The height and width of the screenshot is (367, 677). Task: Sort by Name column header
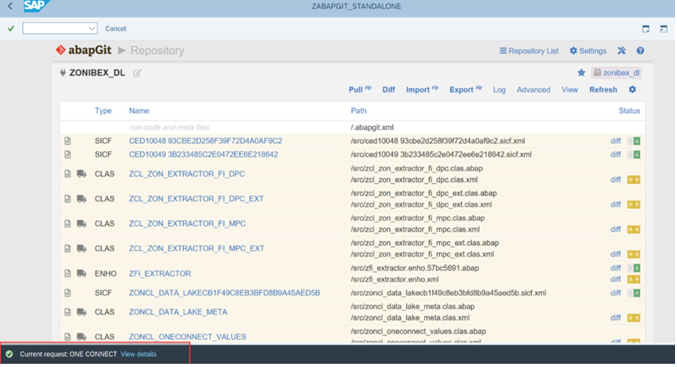click(x=139, y=111)
